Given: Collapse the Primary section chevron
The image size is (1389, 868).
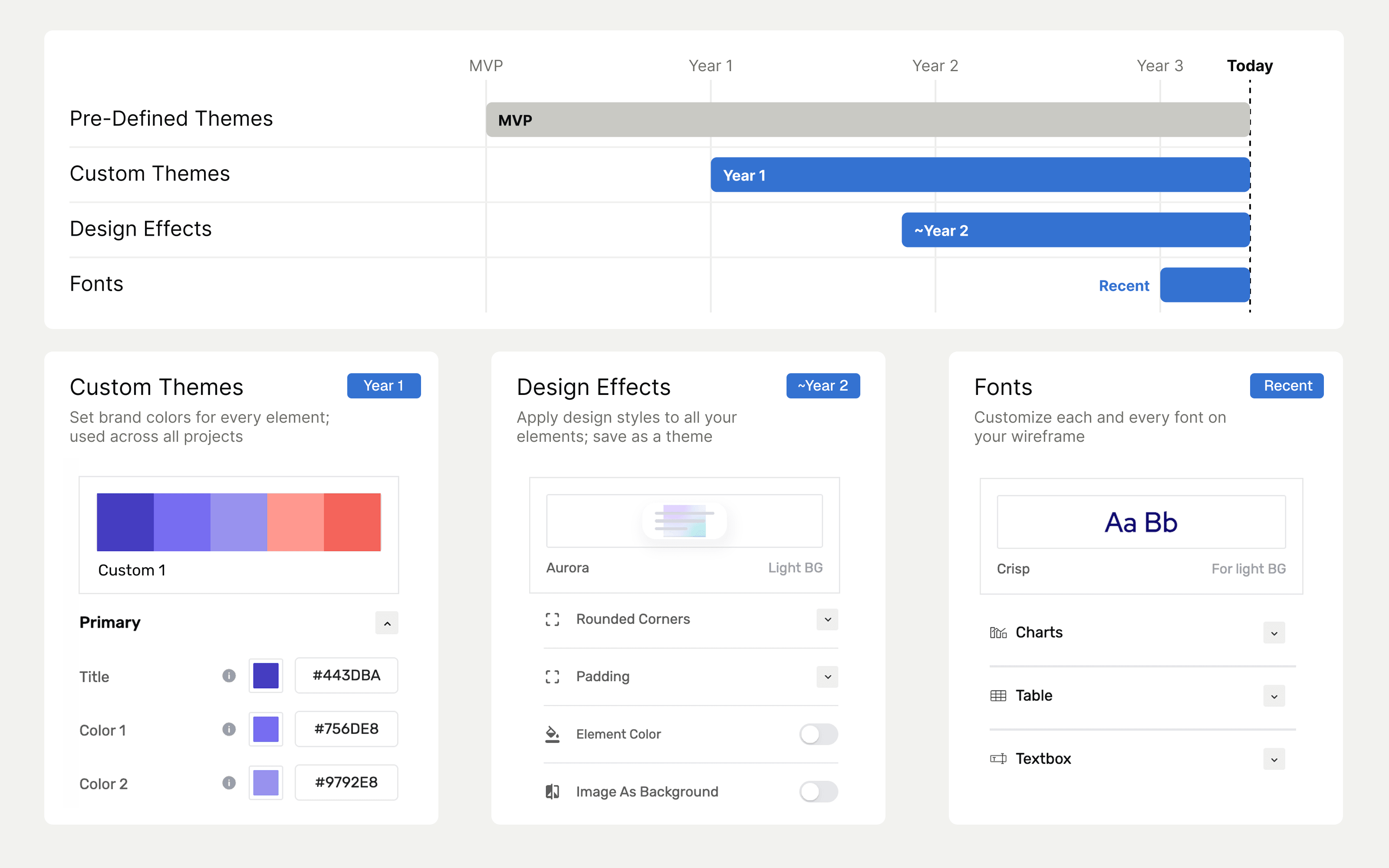Looking at the screenshot, I should [387, 623].
